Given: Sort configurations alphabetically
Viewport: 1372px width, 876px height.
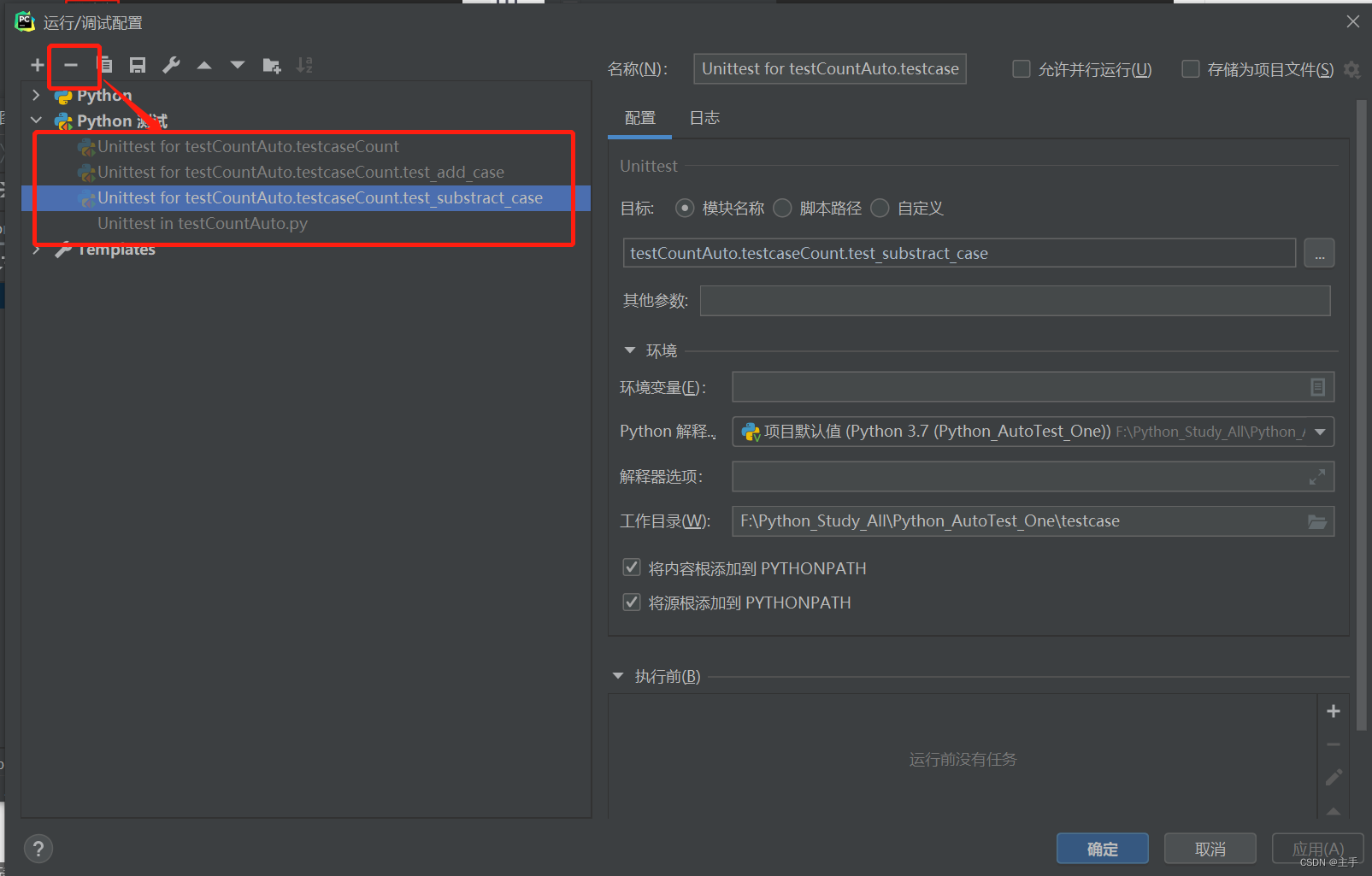Looking at the screenshot, I should [x=304, y=65].
